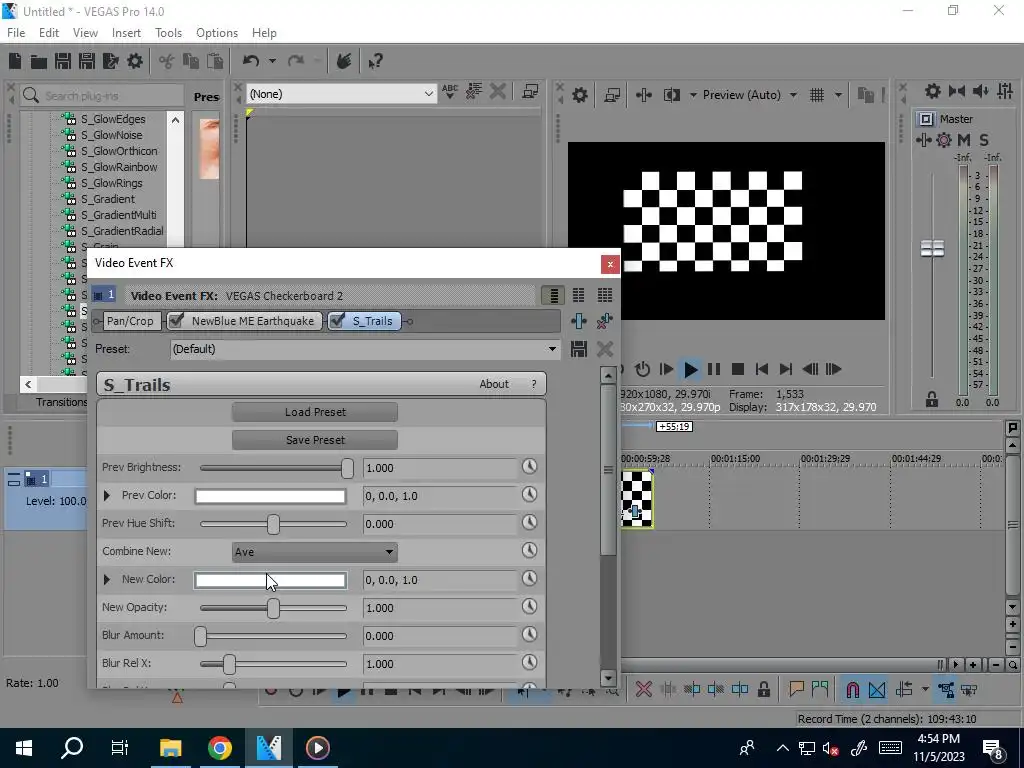Screen dimensions: 1024x768
Task: Click animate clock icon for New Opacity
Action: coord(530,607)
